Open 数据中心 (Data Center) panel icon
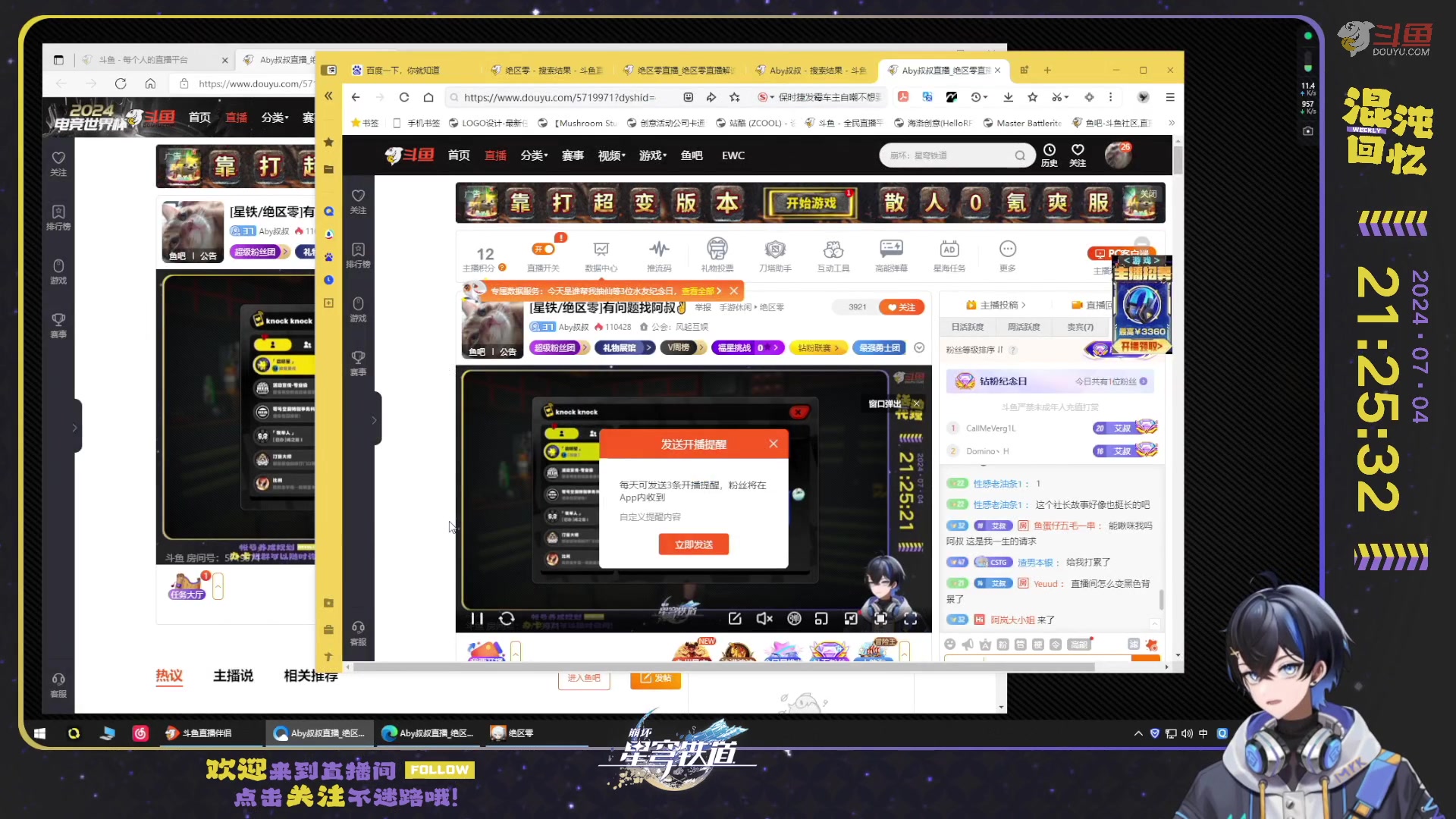 coord(600,254)
